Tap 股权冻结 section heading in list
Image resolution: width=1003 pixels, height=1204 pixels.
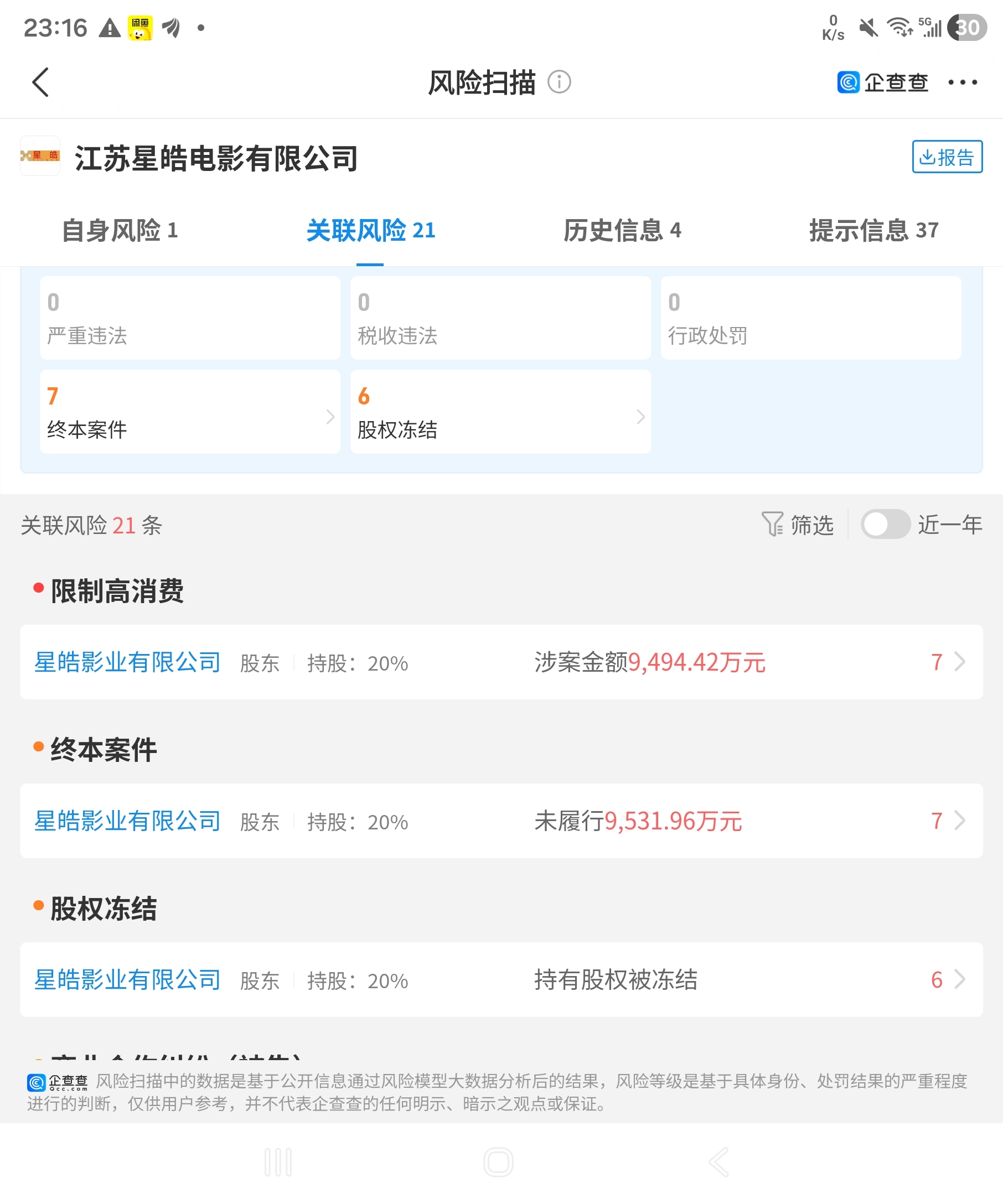click(x=104, y=909)
